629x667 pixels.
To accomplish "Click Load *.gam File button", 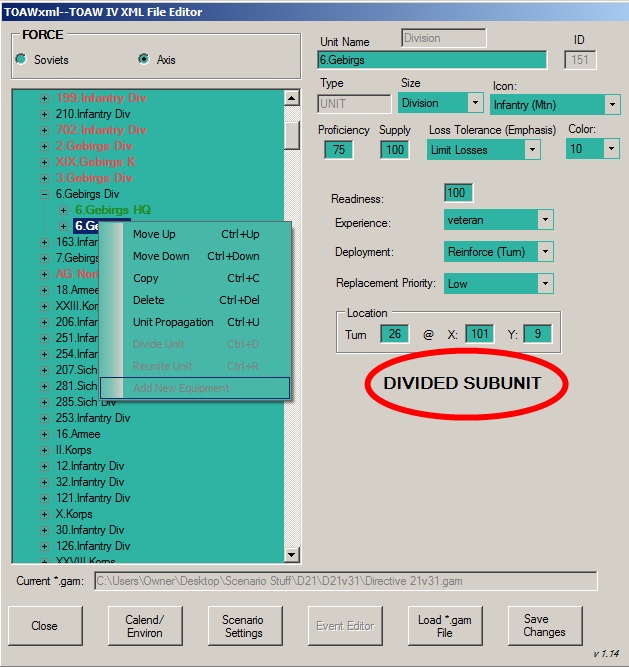I will tap(445, 626).
